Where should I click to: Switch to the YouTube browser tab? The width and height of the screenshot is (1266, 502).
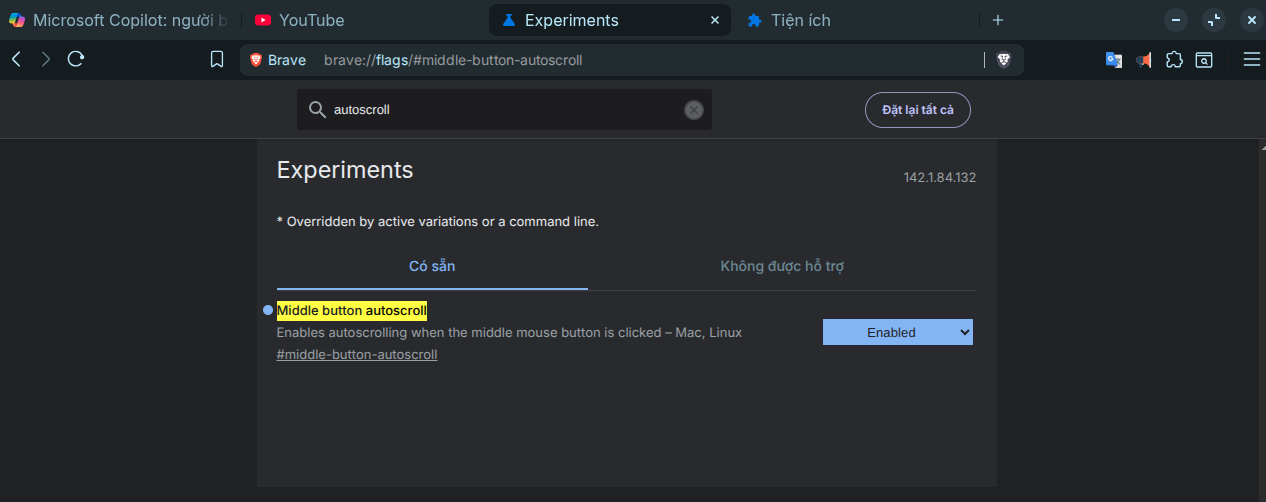pos(310,20)
